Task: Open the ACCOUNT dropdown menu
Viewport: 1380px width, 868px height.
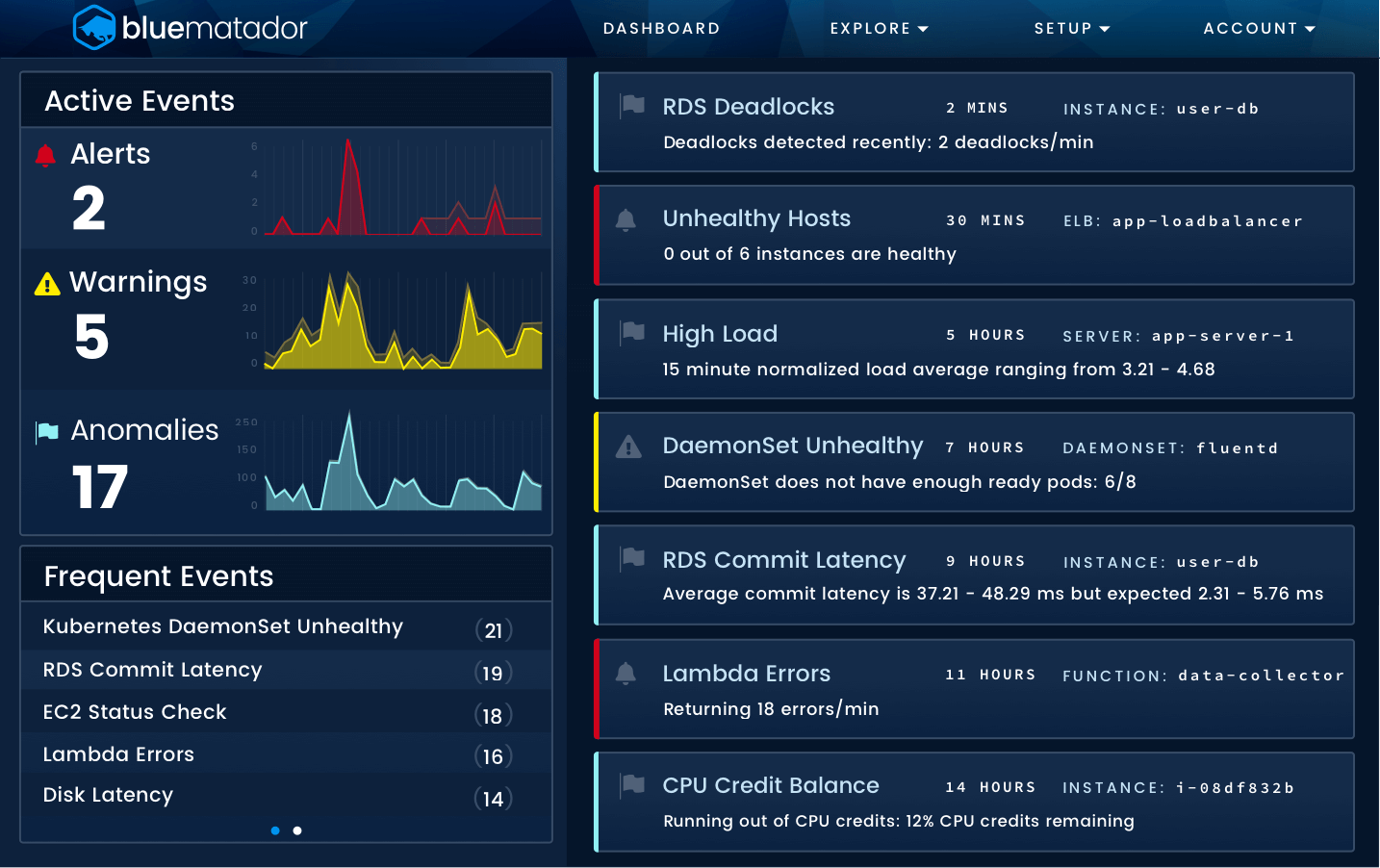Action: [1259, 28]
